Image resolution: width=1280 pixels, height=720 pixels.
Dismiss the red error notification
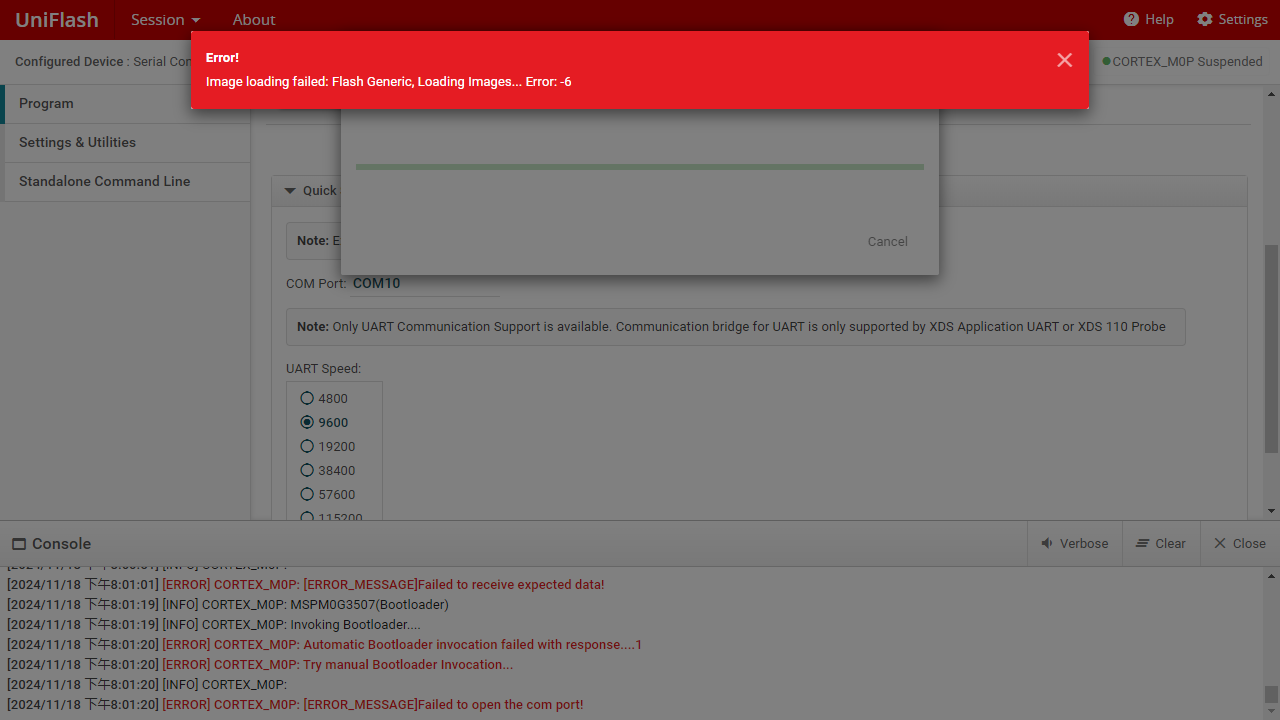click(x=1064, y=60)
